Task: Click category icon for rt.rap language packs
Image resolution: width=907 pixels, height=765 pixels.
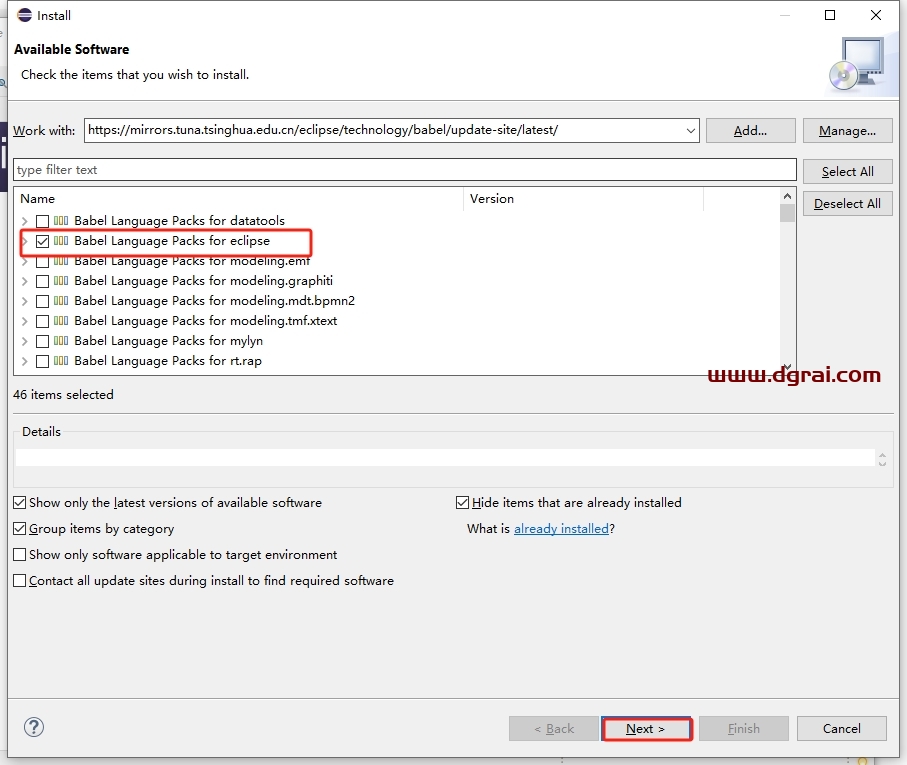Action: pos(61,361)
